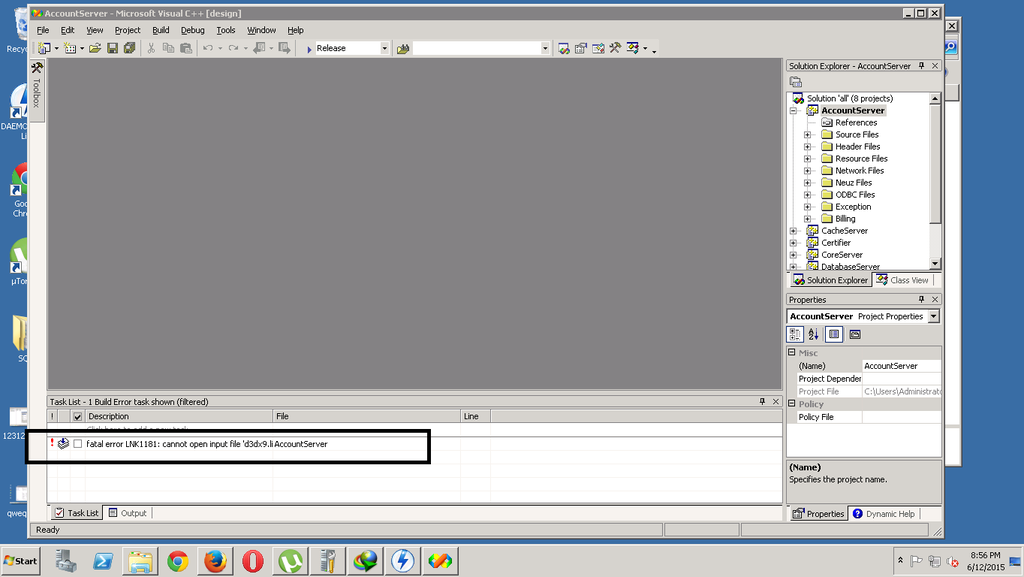Click the Save All toolbar icon
1024x577 pixels.
(x=129, y=48)
